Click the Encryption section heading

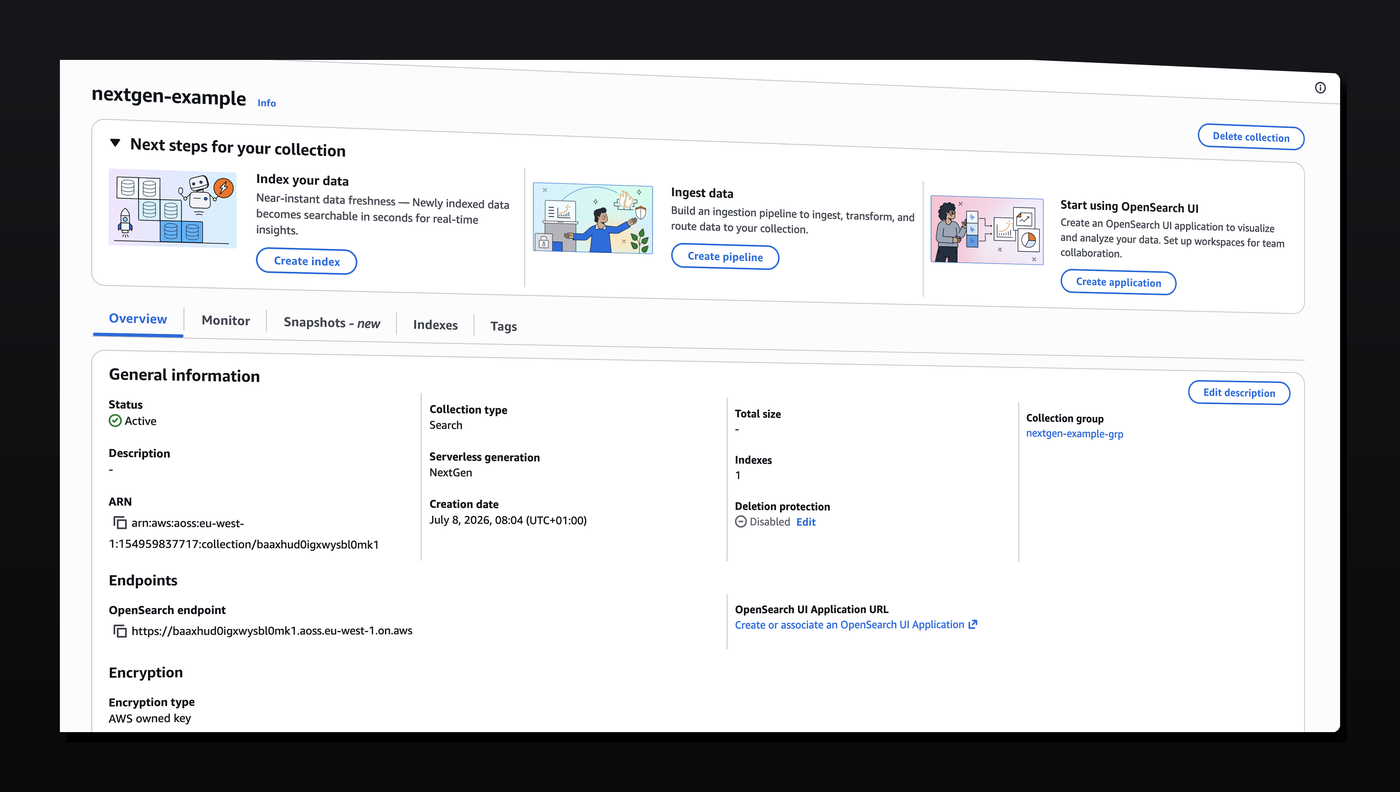[x=146, y=672]
